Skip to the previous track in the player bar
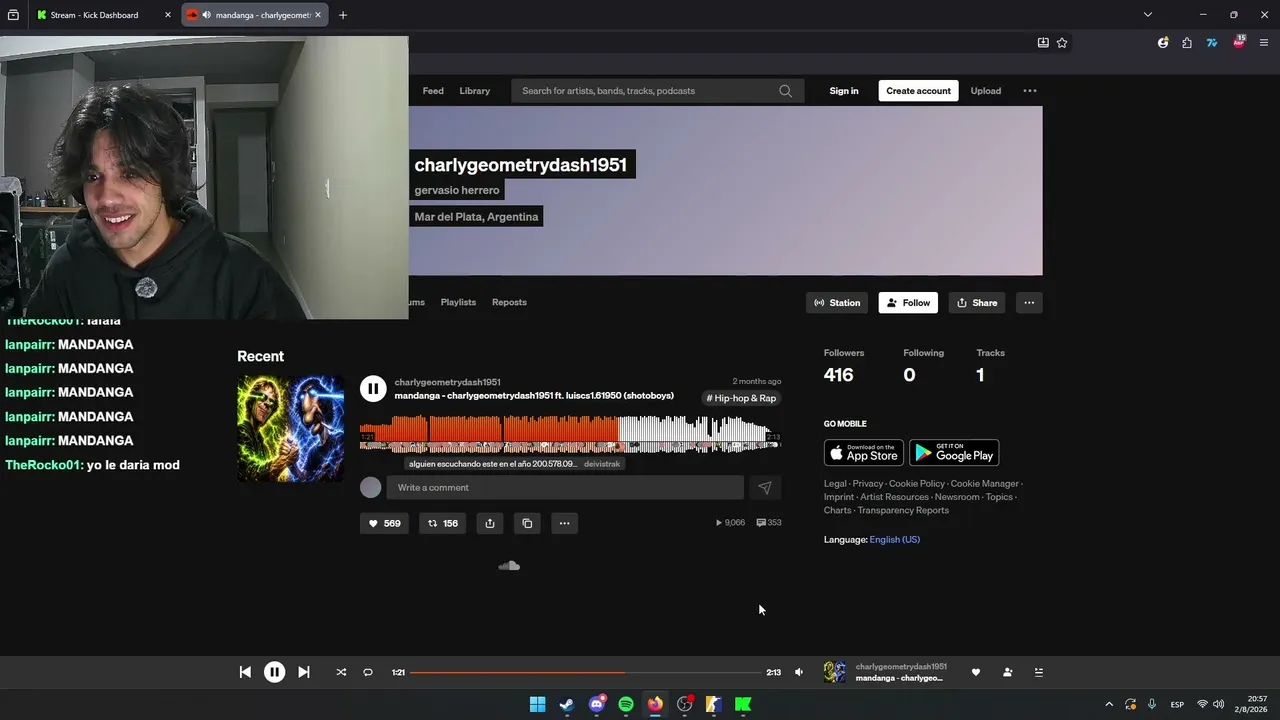Screen dimensions: 1280x720 [245, 672]
